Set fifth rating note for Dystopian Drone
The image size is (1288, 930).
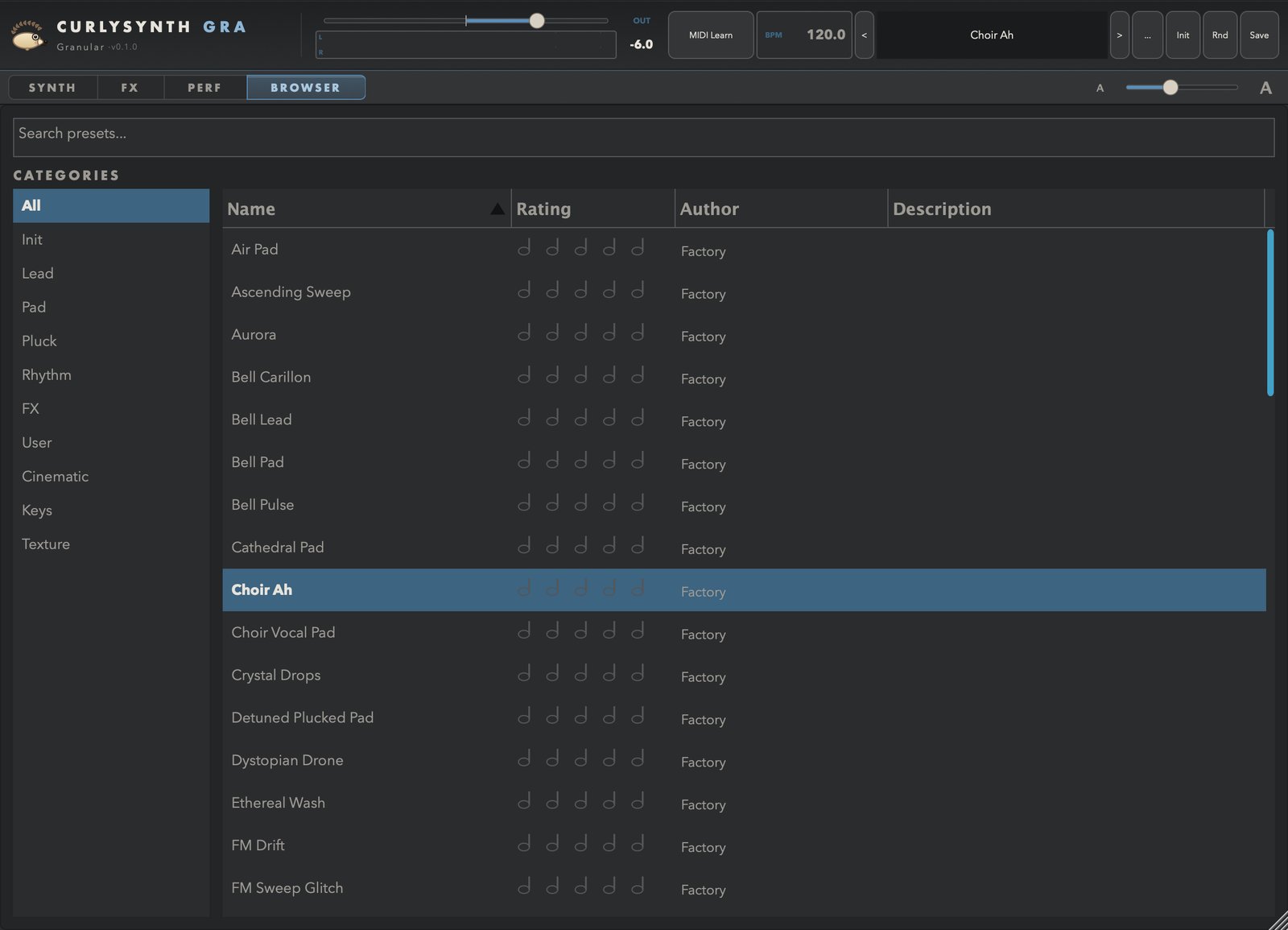[x=638, y=759]
